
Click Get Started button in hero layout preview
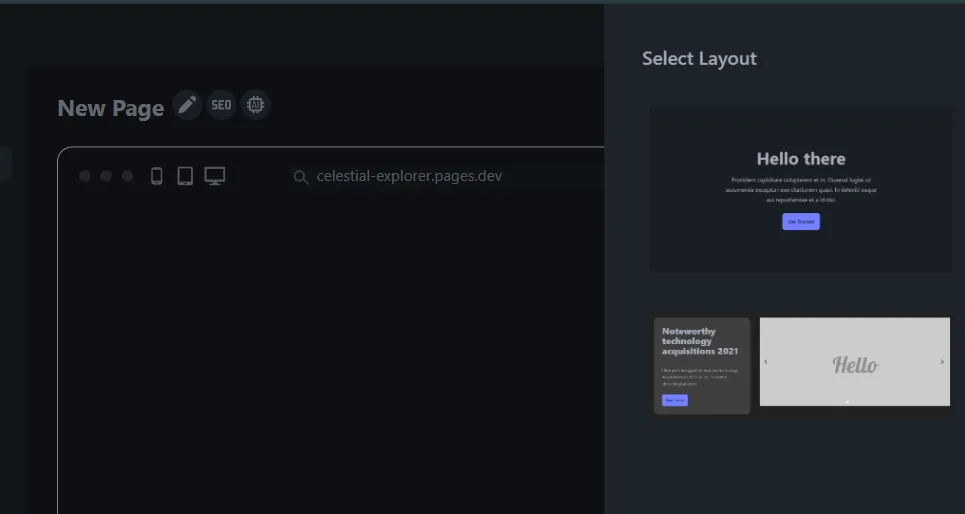[x=801, y=222]
